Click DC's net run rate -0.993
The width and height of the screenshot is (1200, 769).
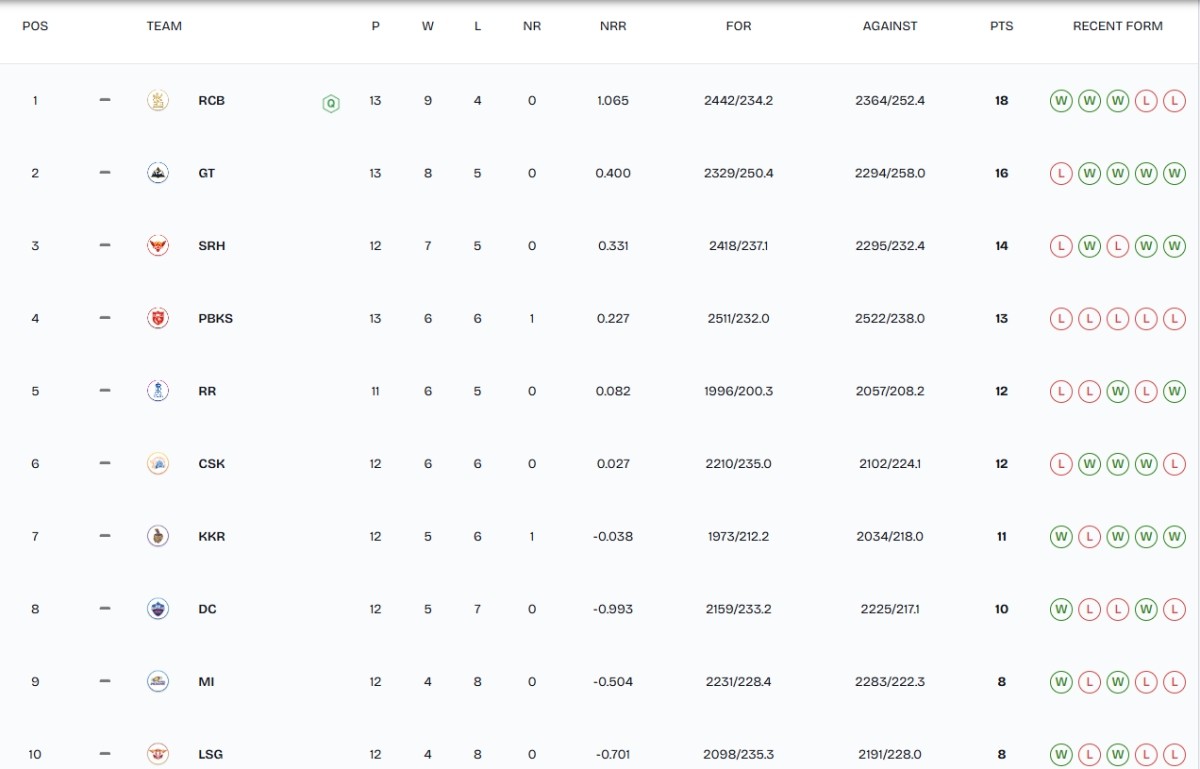click(613, 609)
